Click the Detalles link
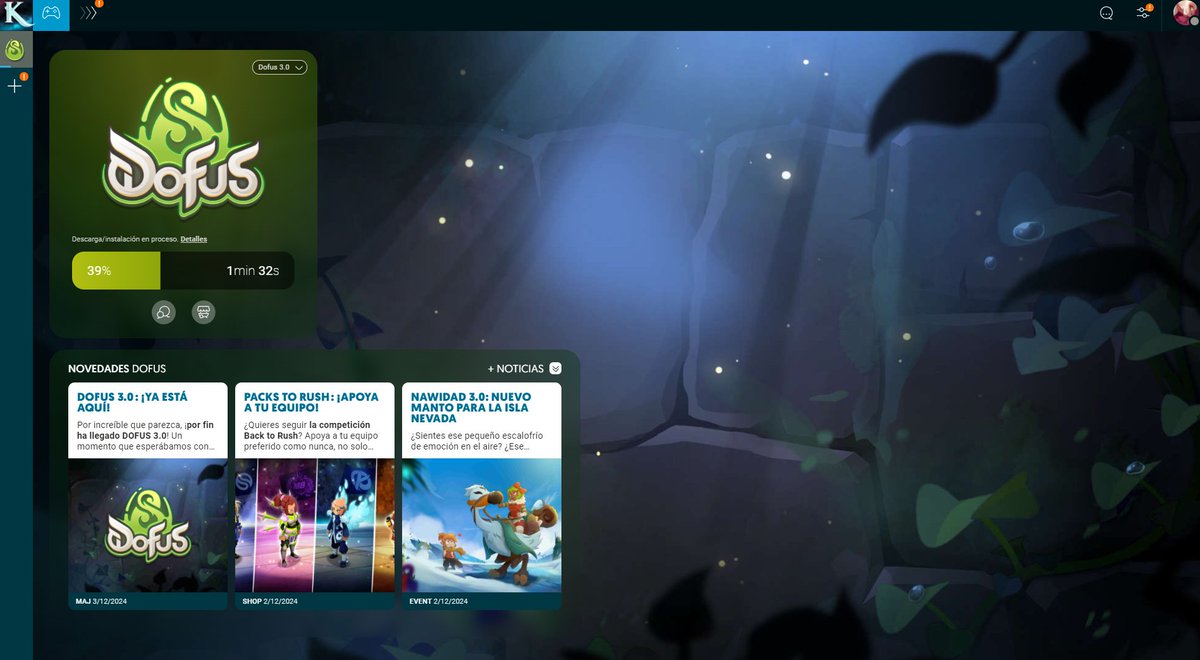1200x660 pixels. pyautogui.click(x=194, y=239)
